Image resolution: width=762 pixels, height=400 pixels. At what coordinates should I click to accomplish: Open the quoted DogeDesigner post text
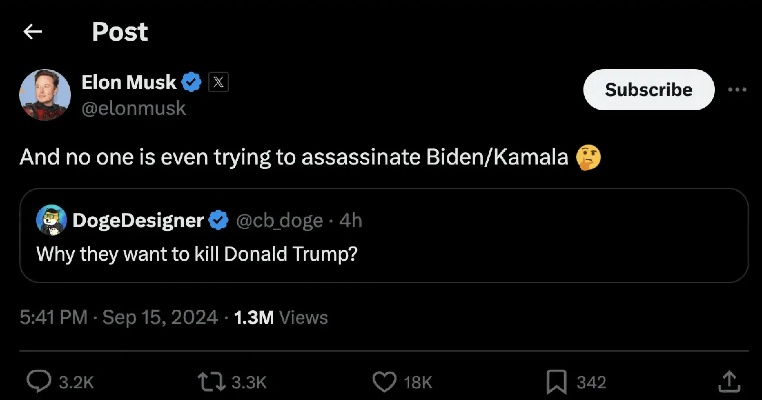pos(197,253)
